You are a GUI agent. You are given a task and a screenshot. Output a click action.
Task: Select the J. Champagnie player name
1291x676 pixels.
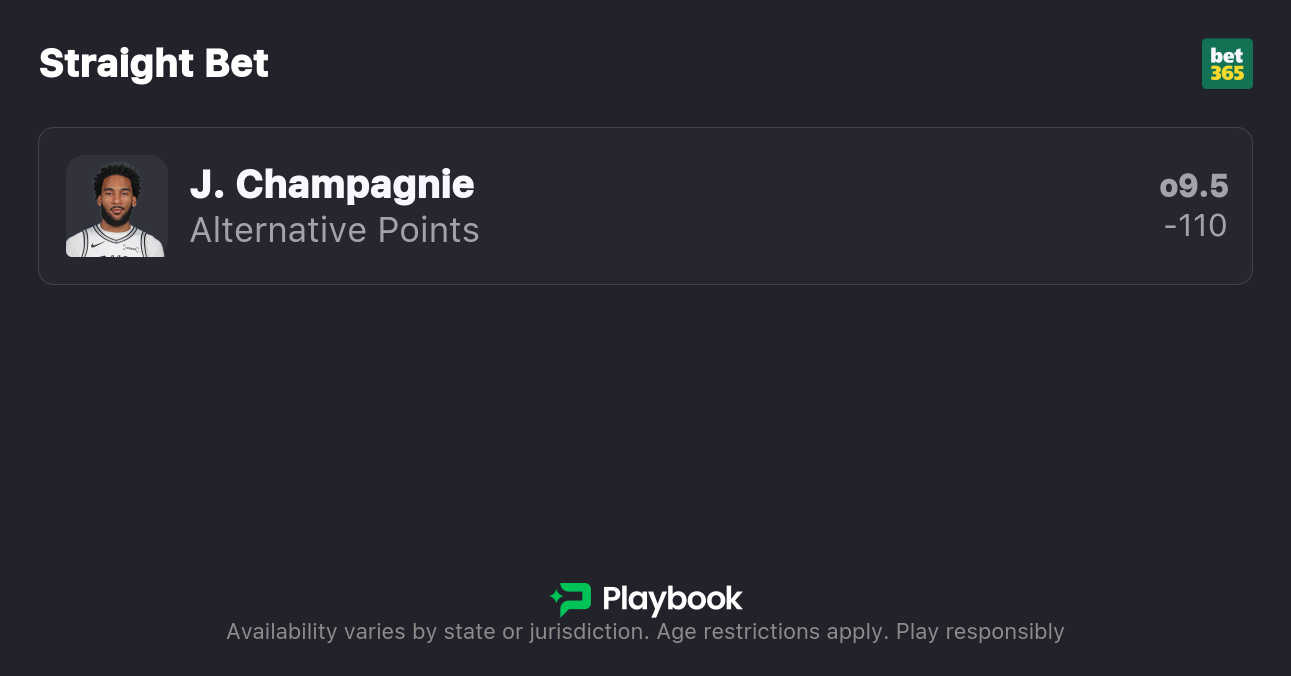point(332,185)
